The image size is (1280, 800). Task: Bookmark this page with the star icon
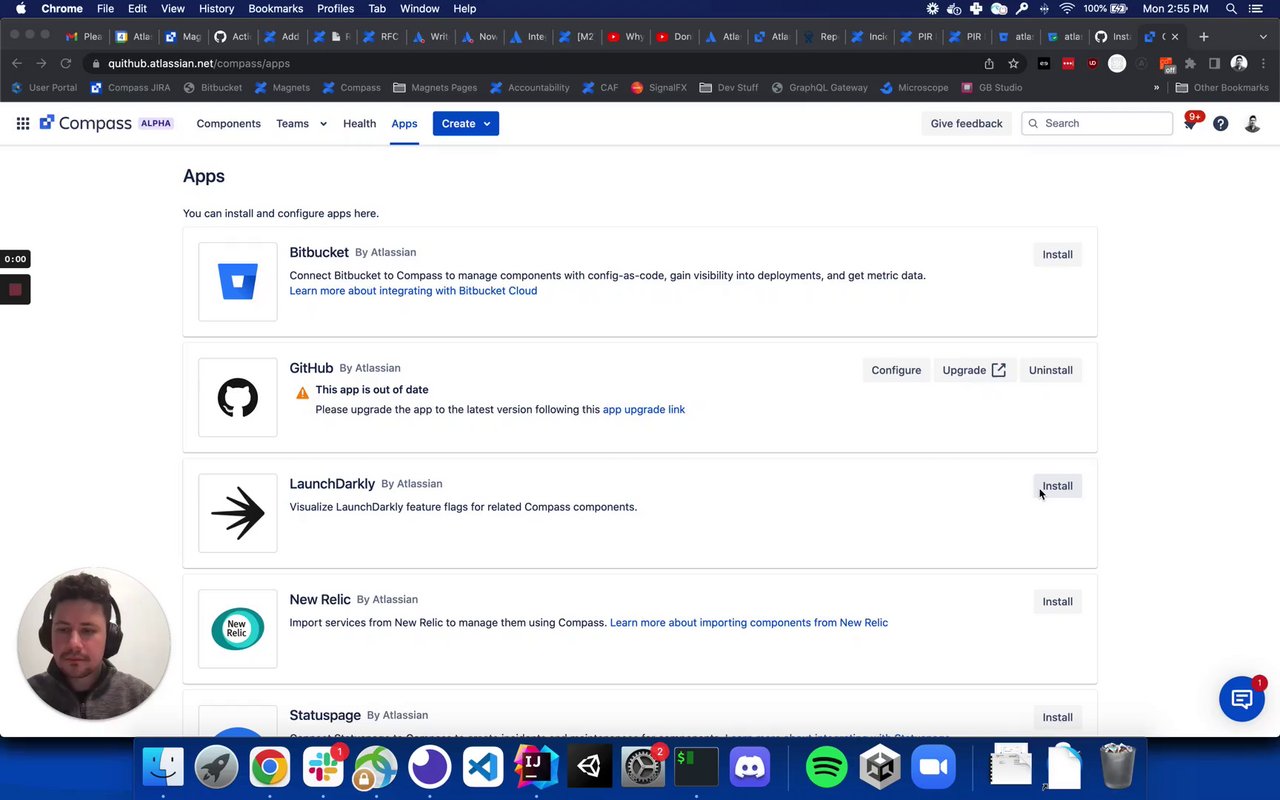click(1013, 63)
